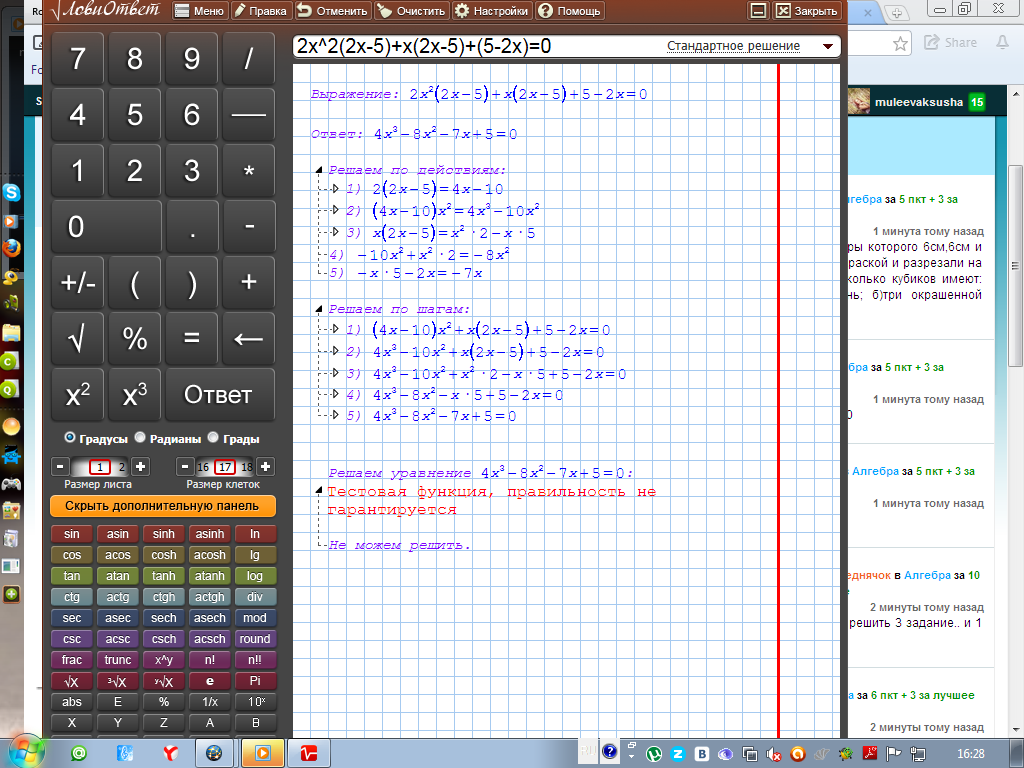
Task: Click the equals sign key
Action: tap(191, 338)
